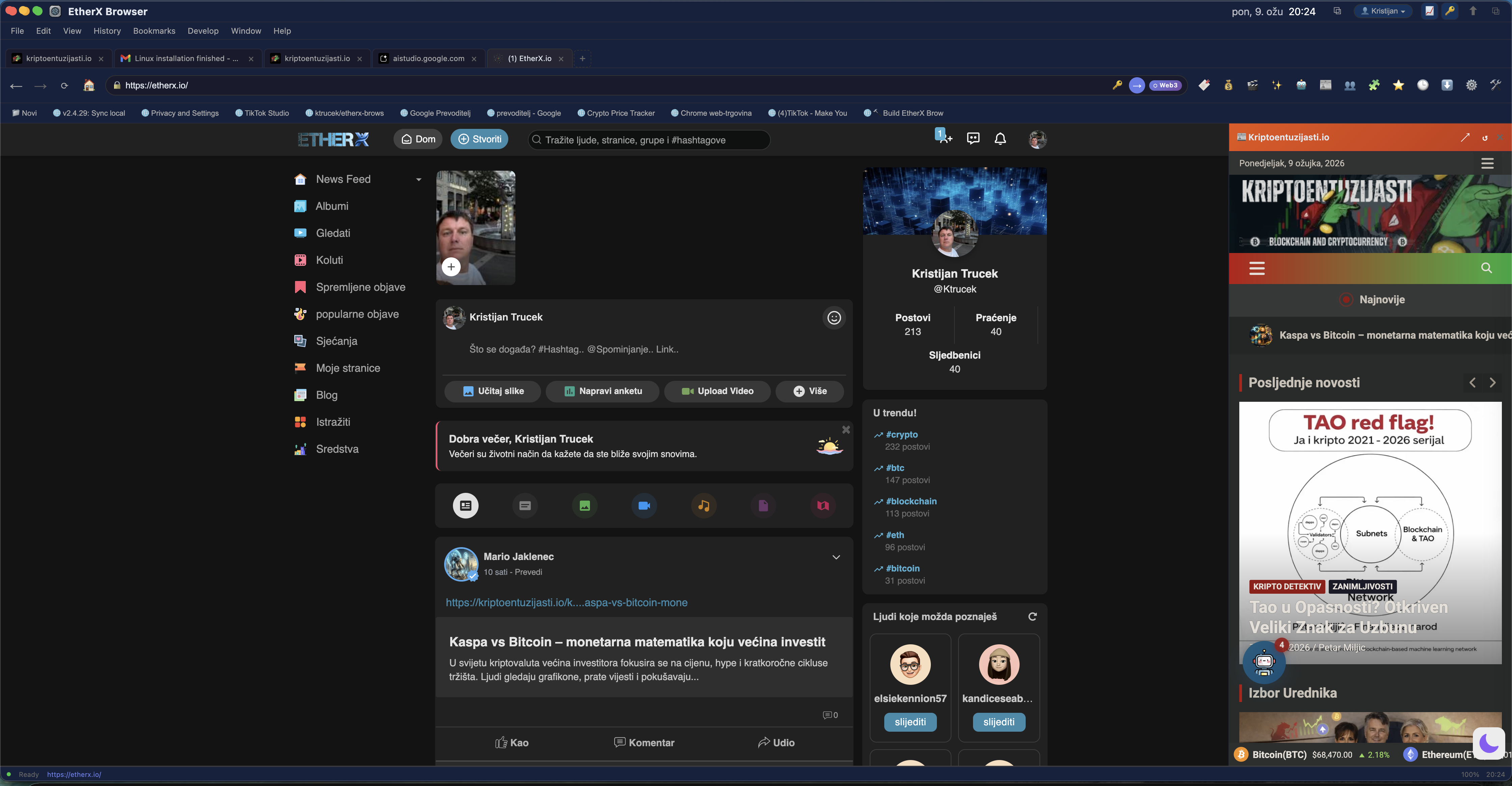The image size is (1512, 786).
Task: Follow elsiekennion57 via slijediti button
Action: pos(910,722)
